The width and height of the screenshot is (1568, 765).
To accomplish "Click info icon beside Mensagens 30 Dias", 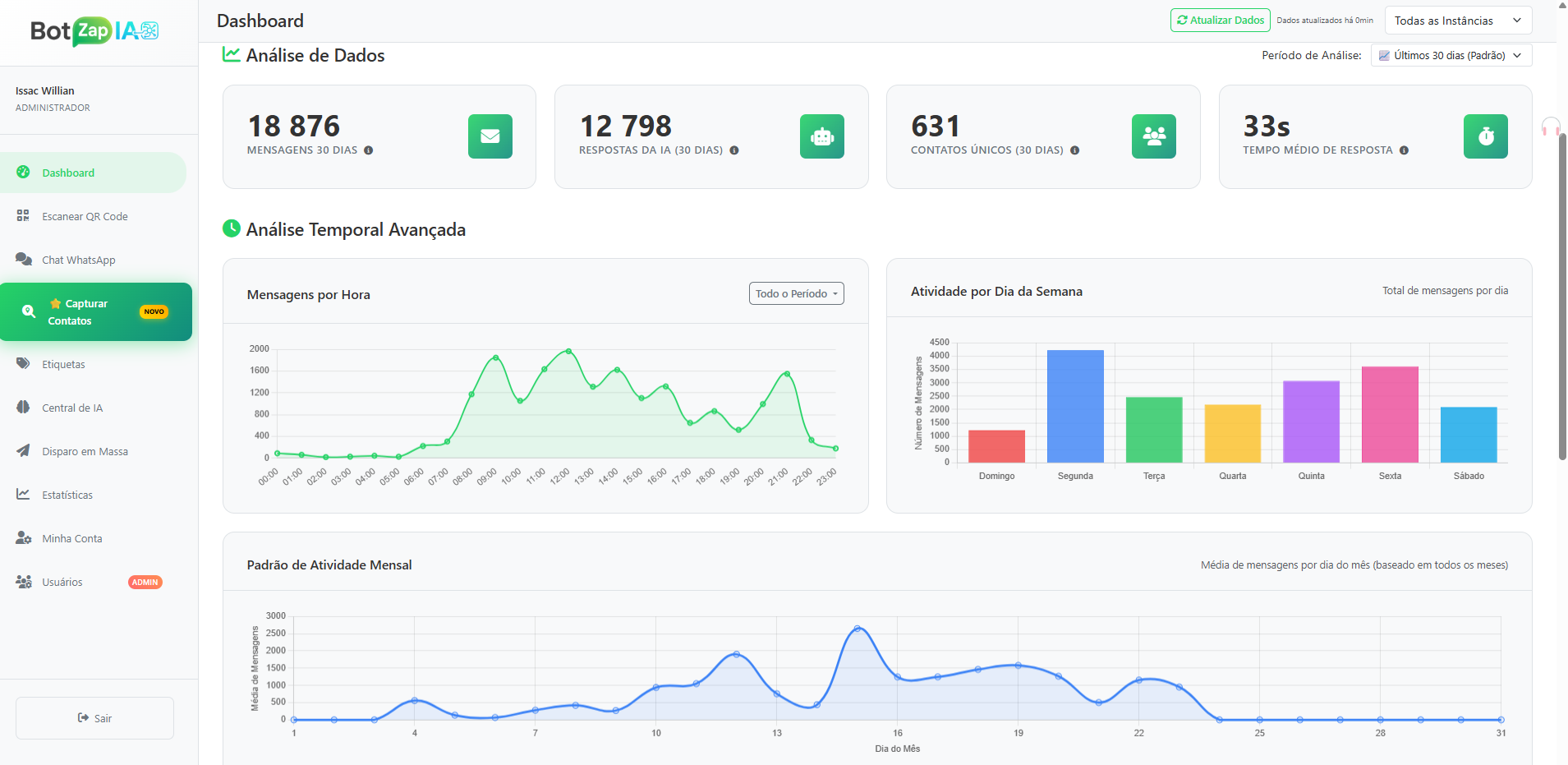I will tap(369, 150).
